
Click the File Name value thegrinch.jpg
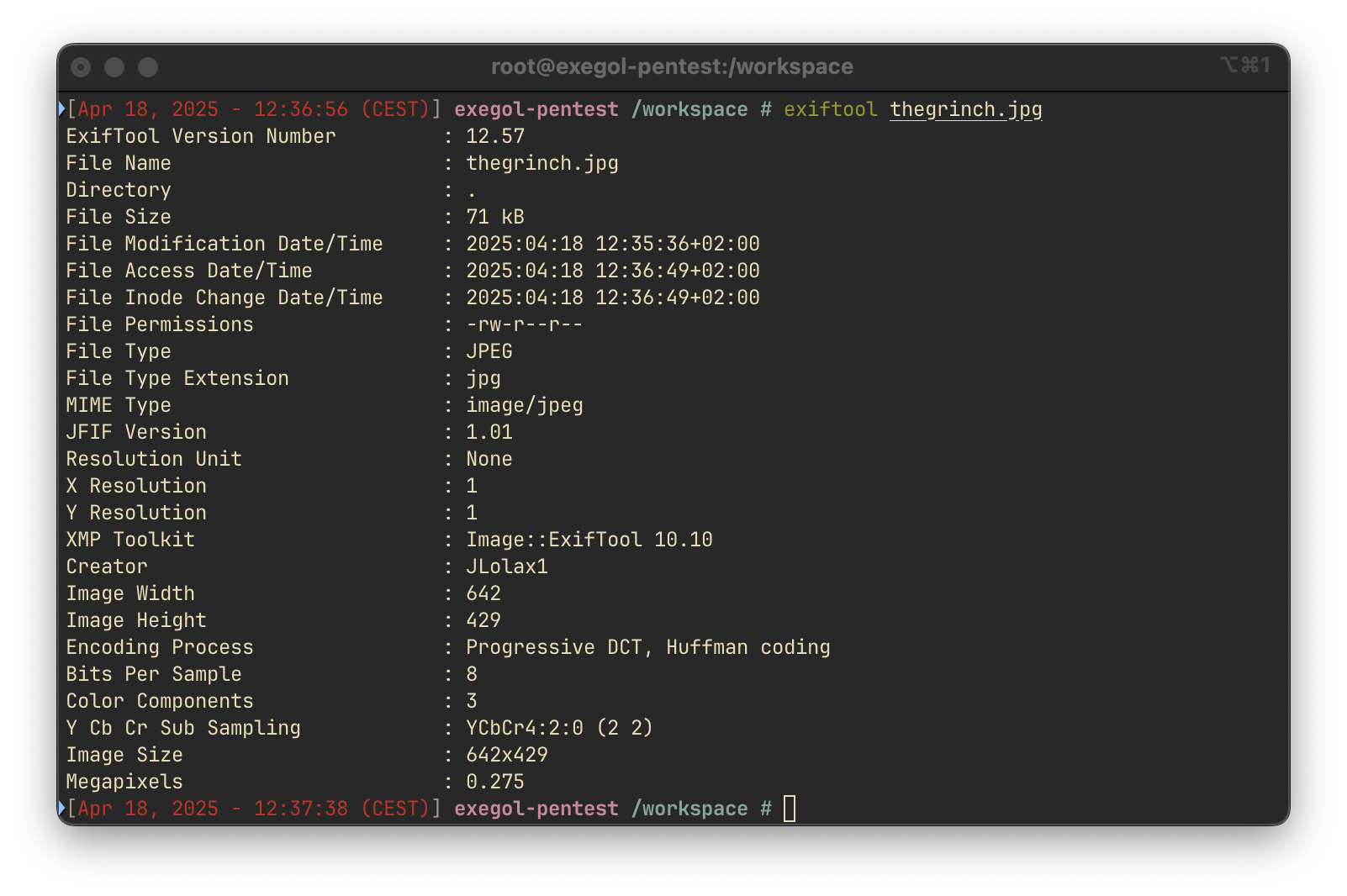(x=542, y=163)
